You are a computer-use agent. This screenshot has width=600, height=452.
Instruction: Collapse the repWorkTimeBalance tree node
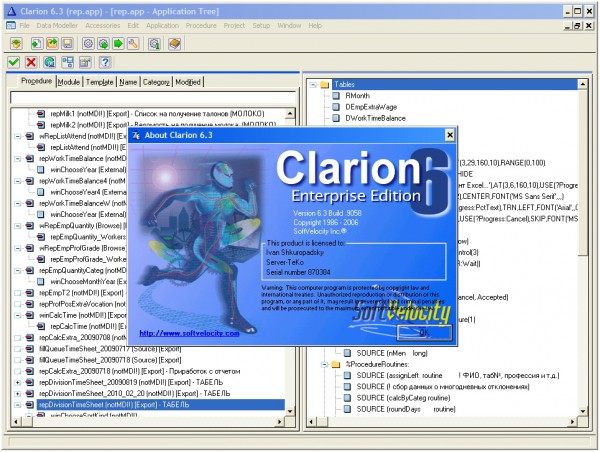(18, 158)
